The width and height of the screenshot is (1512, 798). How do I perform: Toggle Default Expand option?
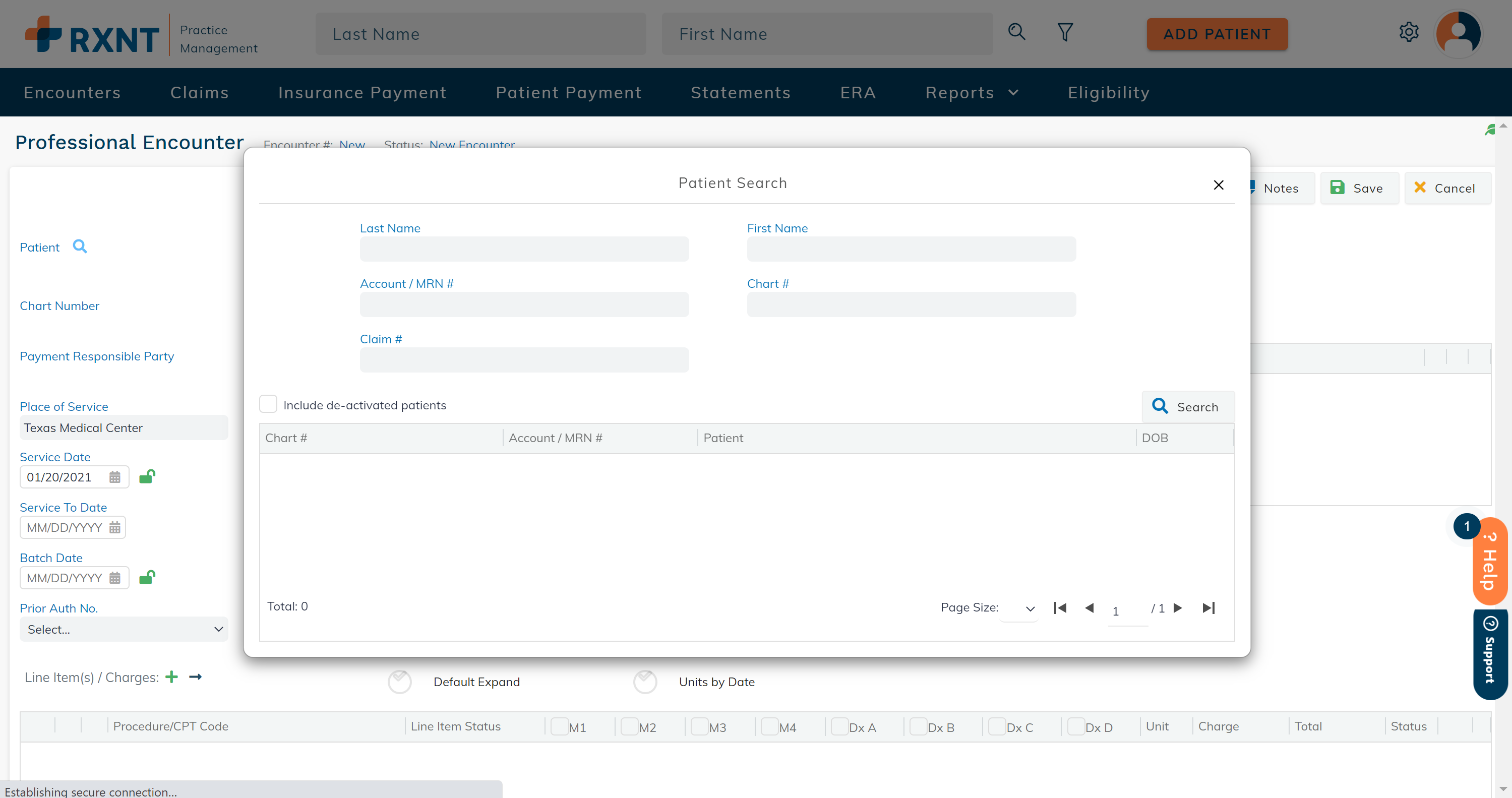click(400, 681)
